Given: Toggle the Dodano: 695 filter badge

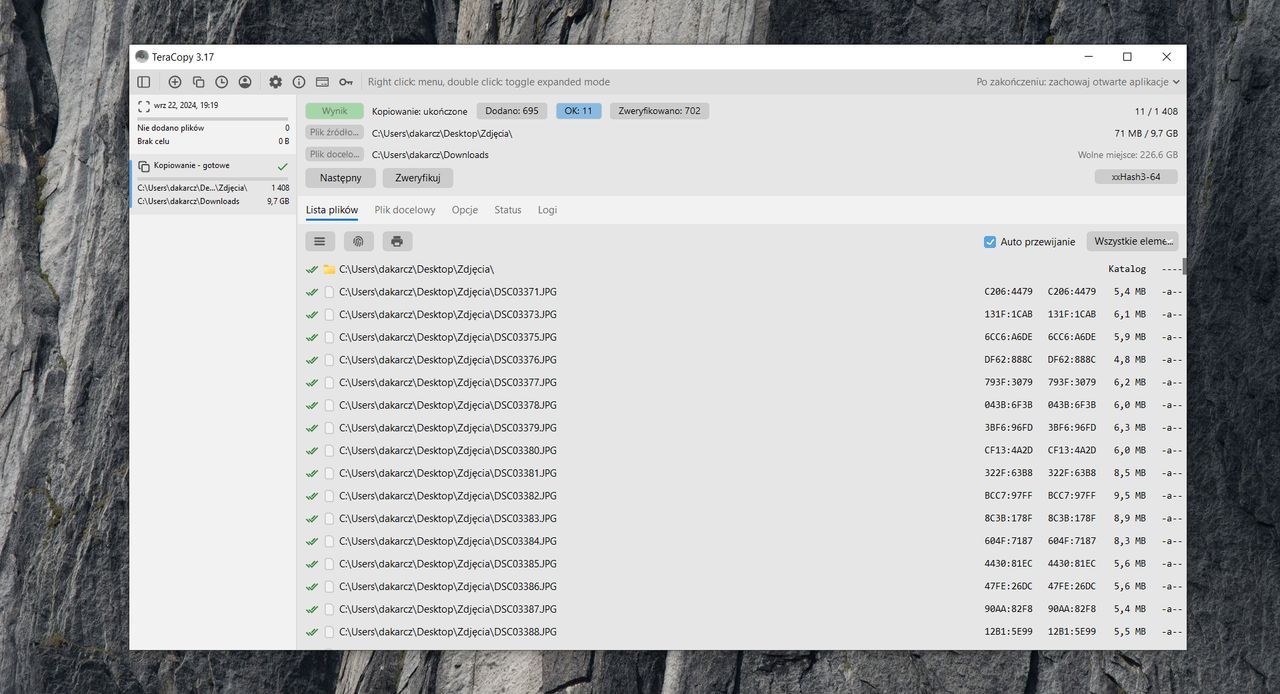Looking at the screenshot, I should coord(512,111).
